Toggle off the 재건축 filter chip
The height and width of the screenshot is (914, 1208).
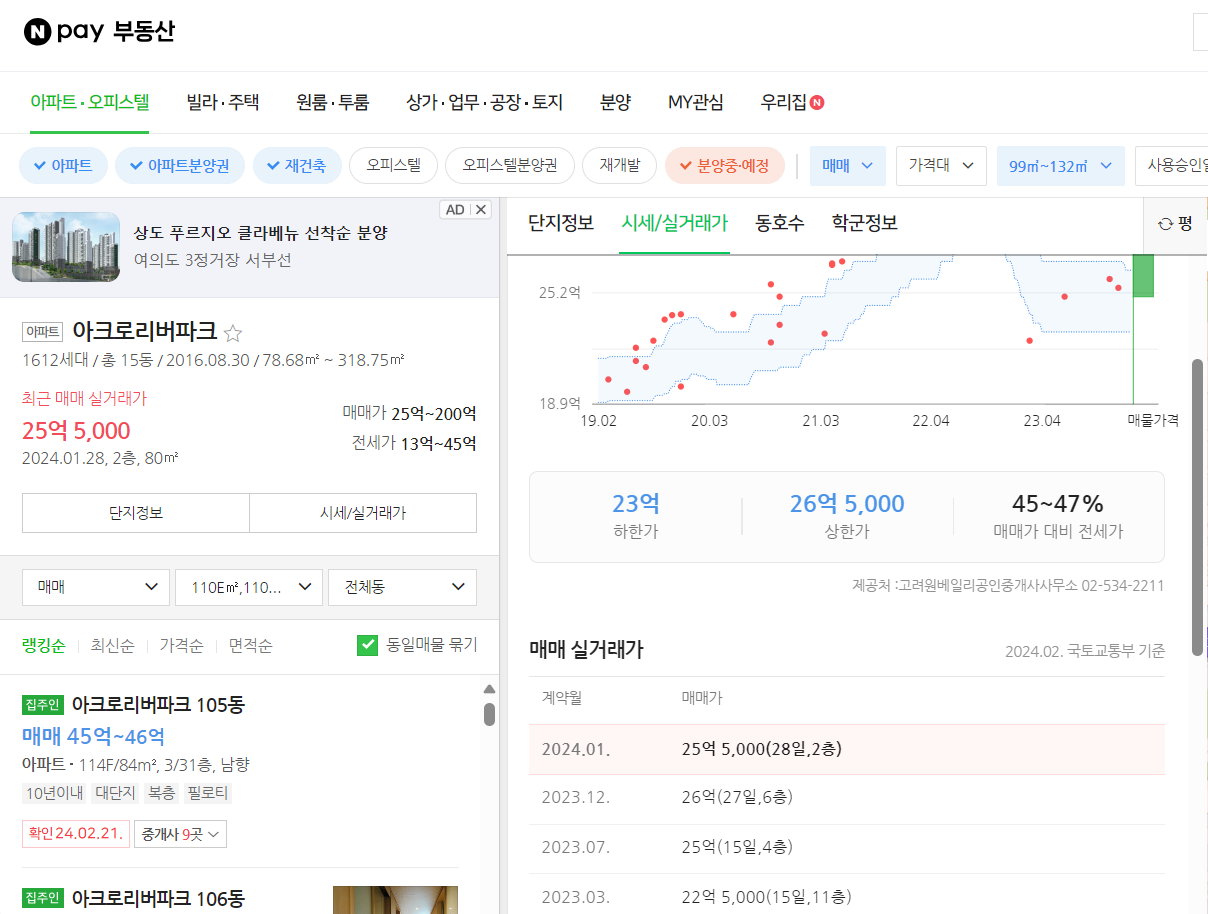pyautogui.click(x=297, y=165)
